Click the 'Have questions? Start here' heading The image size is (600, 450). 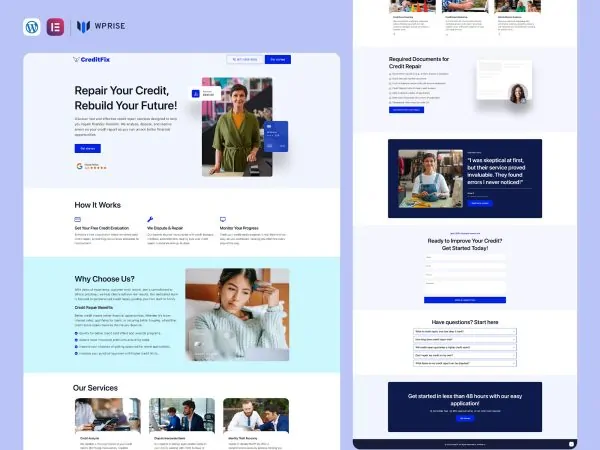click(465, 322)
